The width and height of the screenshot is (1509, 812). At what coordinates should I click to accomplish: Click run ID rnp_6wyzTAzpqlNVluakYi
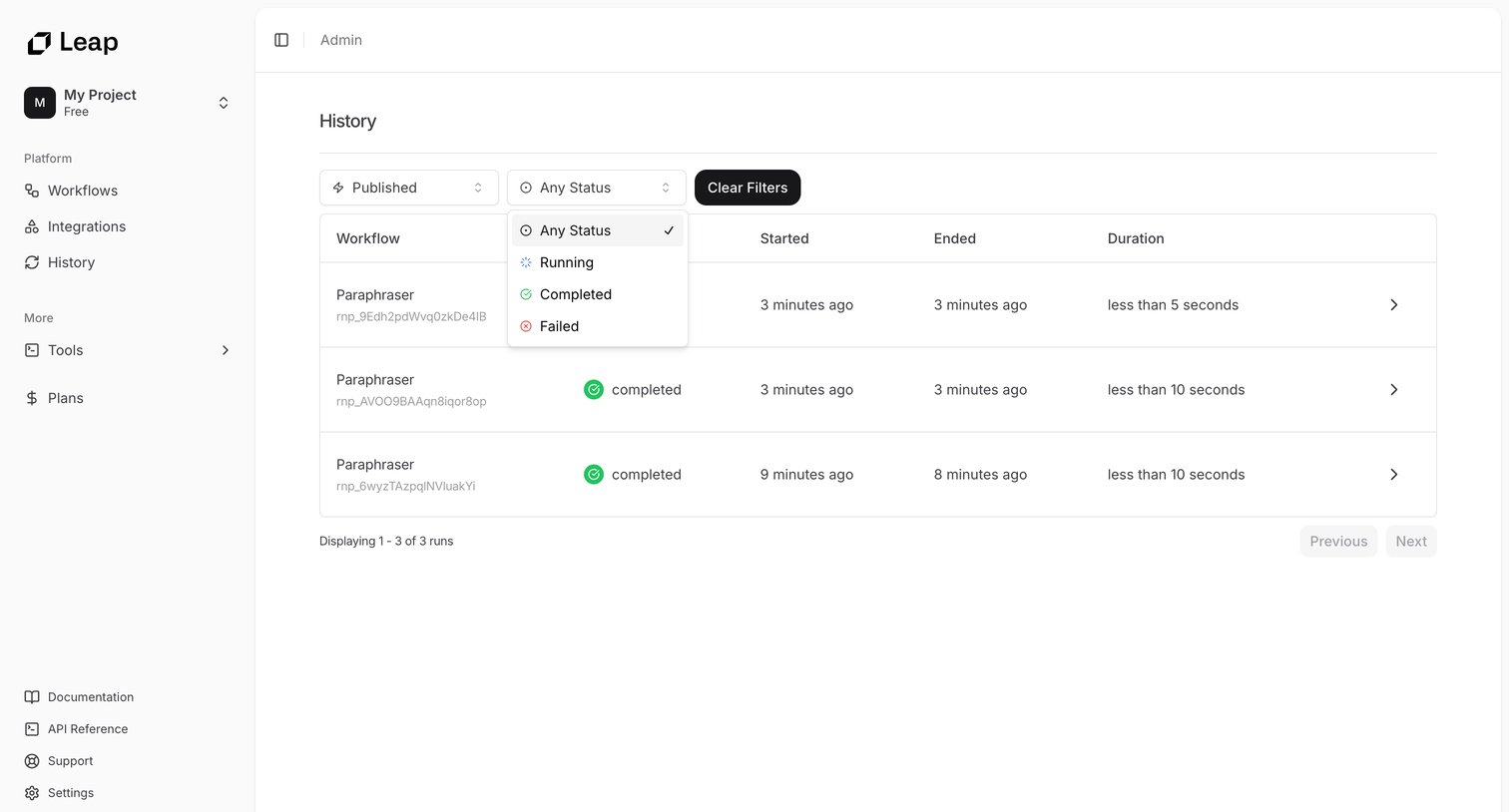point(406,487)
